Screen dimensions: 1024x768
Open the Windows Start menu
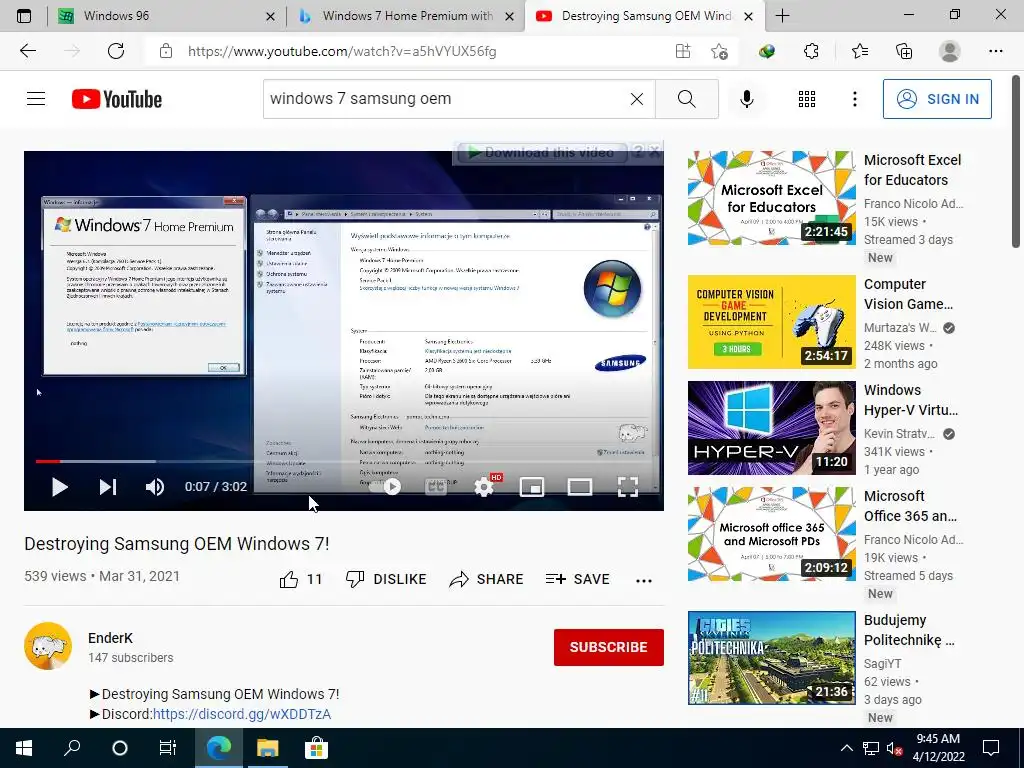(x=24, y=748)
